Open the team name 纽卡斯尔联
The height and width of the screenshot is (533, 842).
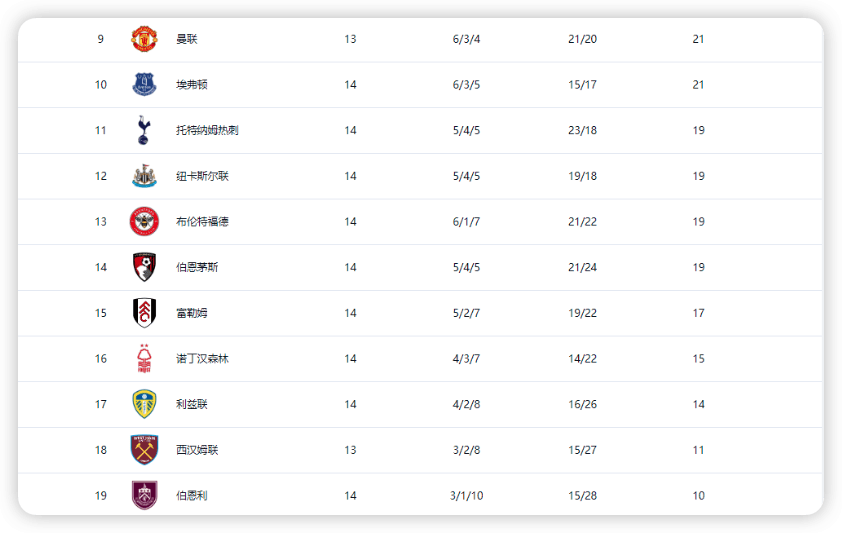(x=202, y=176)
